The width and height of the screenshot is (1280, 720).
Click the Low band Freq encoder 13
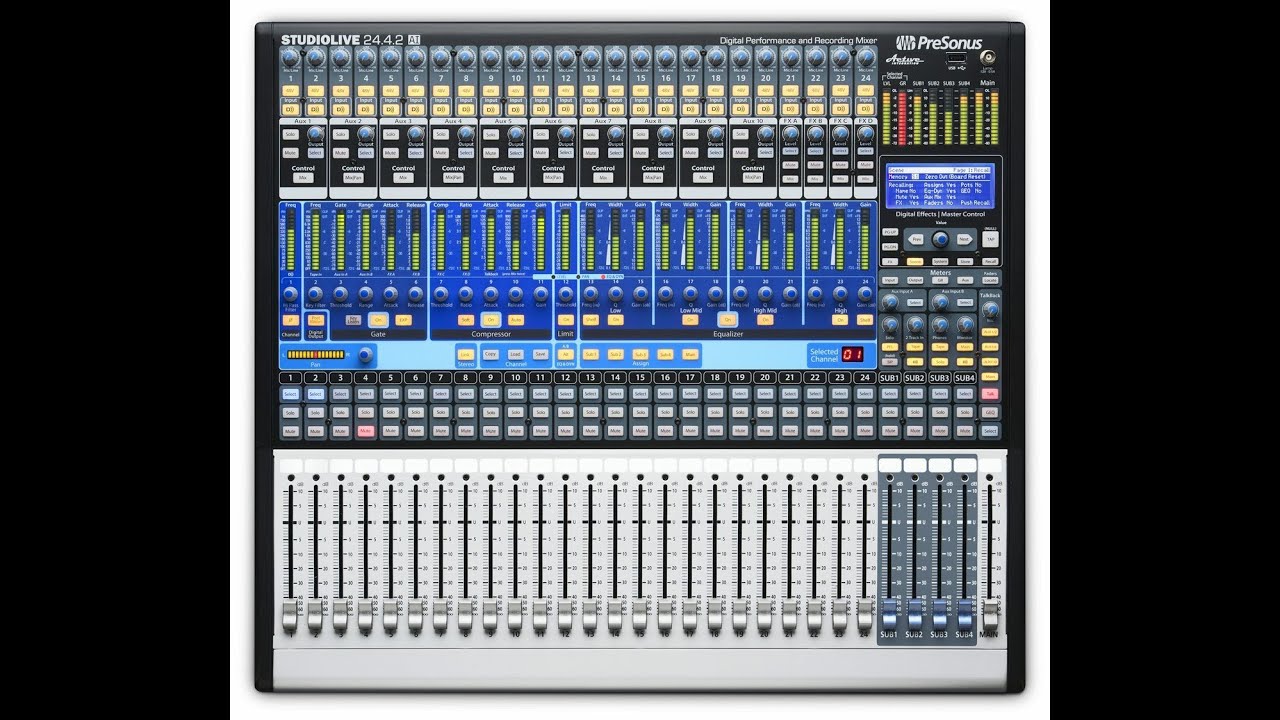pos(590,295)
